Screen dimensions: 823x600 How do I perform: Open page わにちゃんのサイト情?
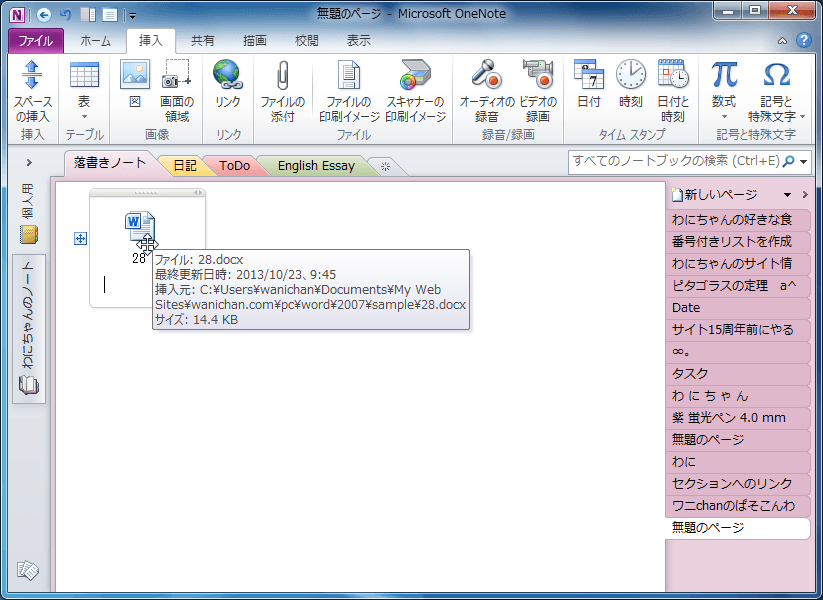tap(738, 264)
